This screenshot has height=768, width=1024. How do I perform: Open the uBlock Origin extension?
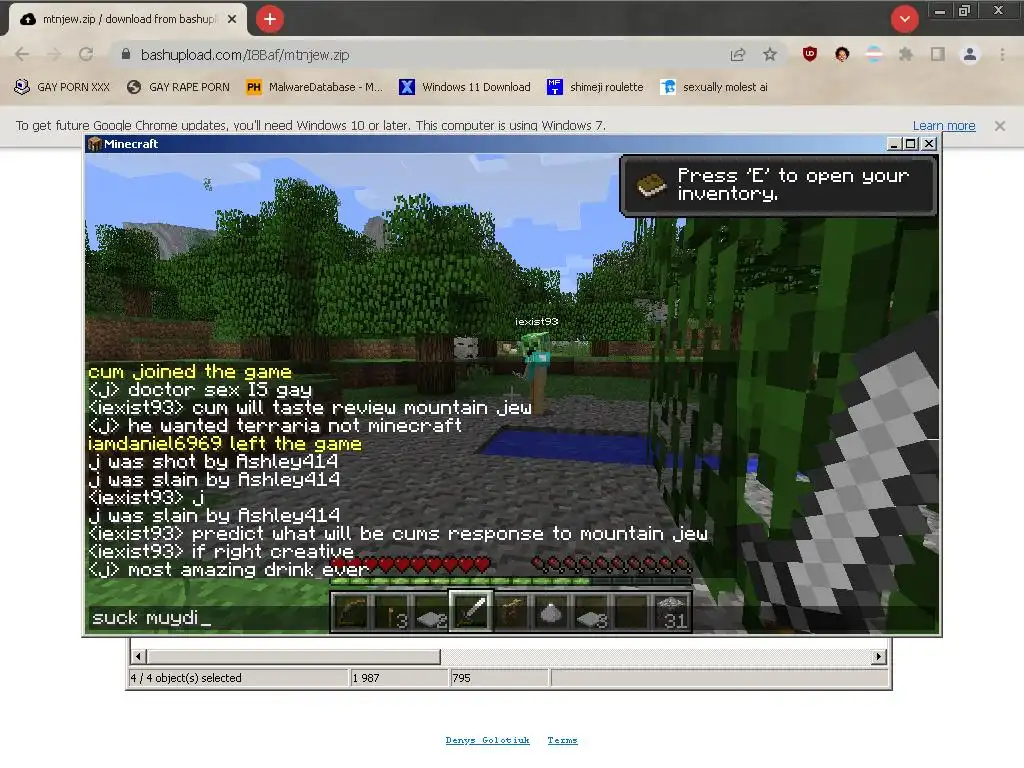pyautogui.click(x=810, y=55)
